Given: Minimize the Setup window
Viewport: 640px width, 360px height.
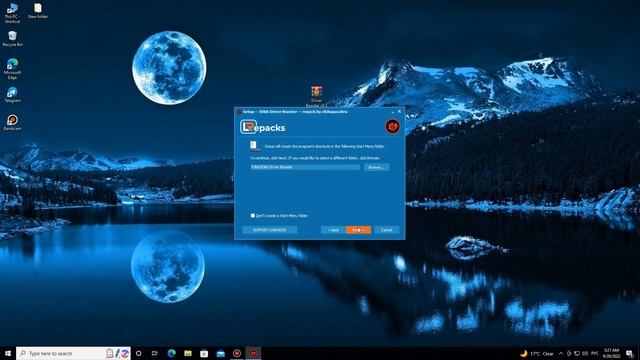Looking at the screenshot, I should tap(393, 111).
